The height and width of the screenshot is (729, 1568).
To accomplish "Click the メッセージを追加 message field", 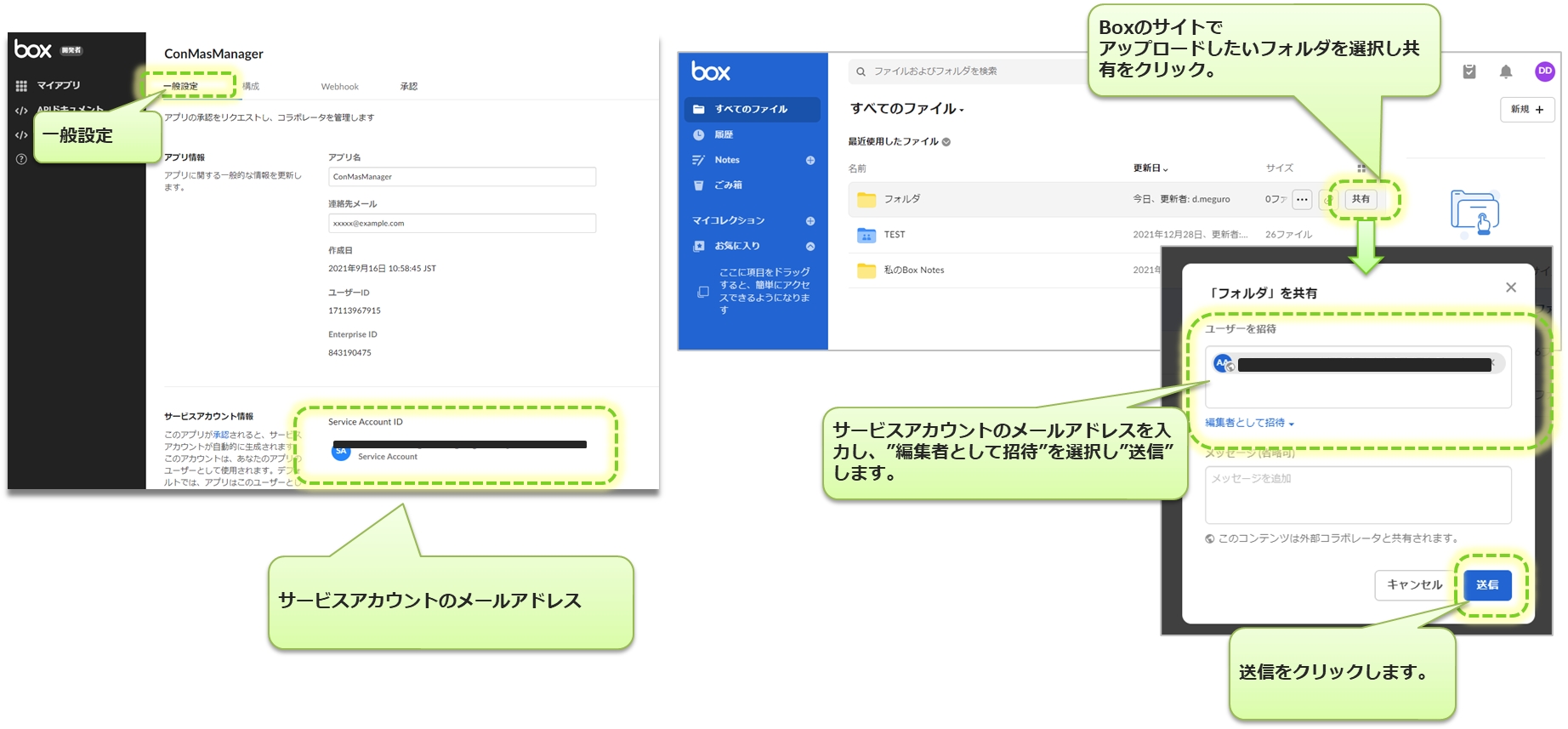I will (1357, 494).
